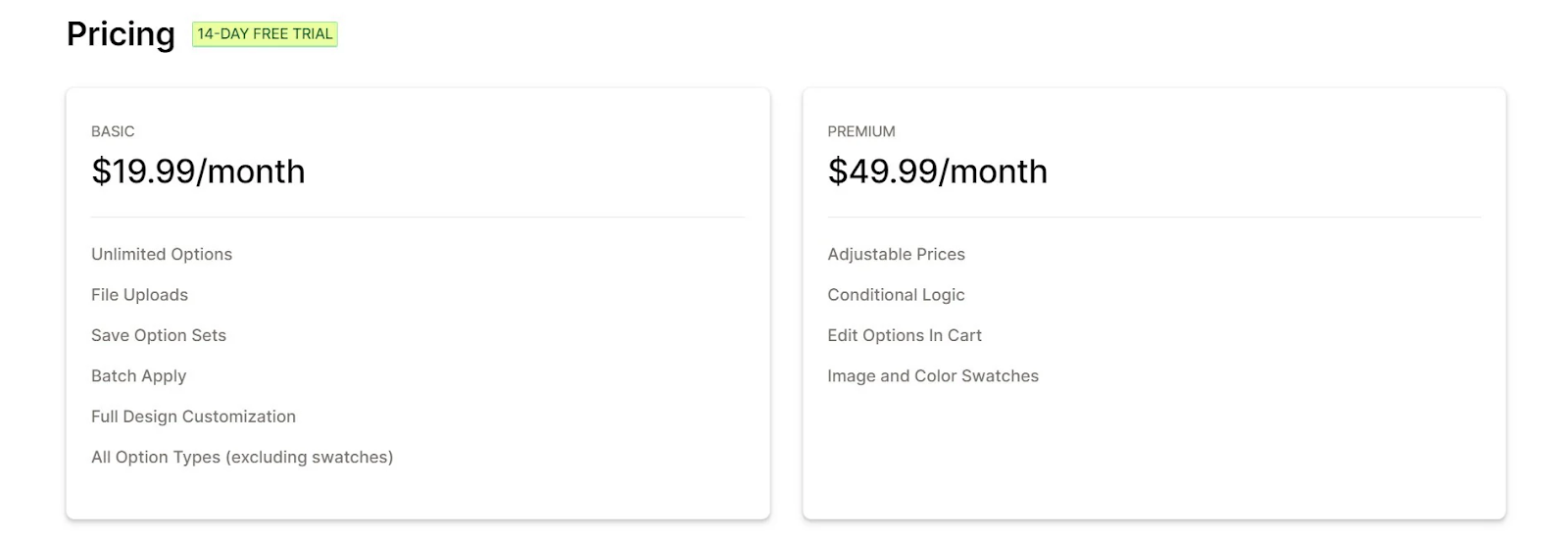
Task: Click File Uploads in Basic plan
Action: [x=139, y=295]
